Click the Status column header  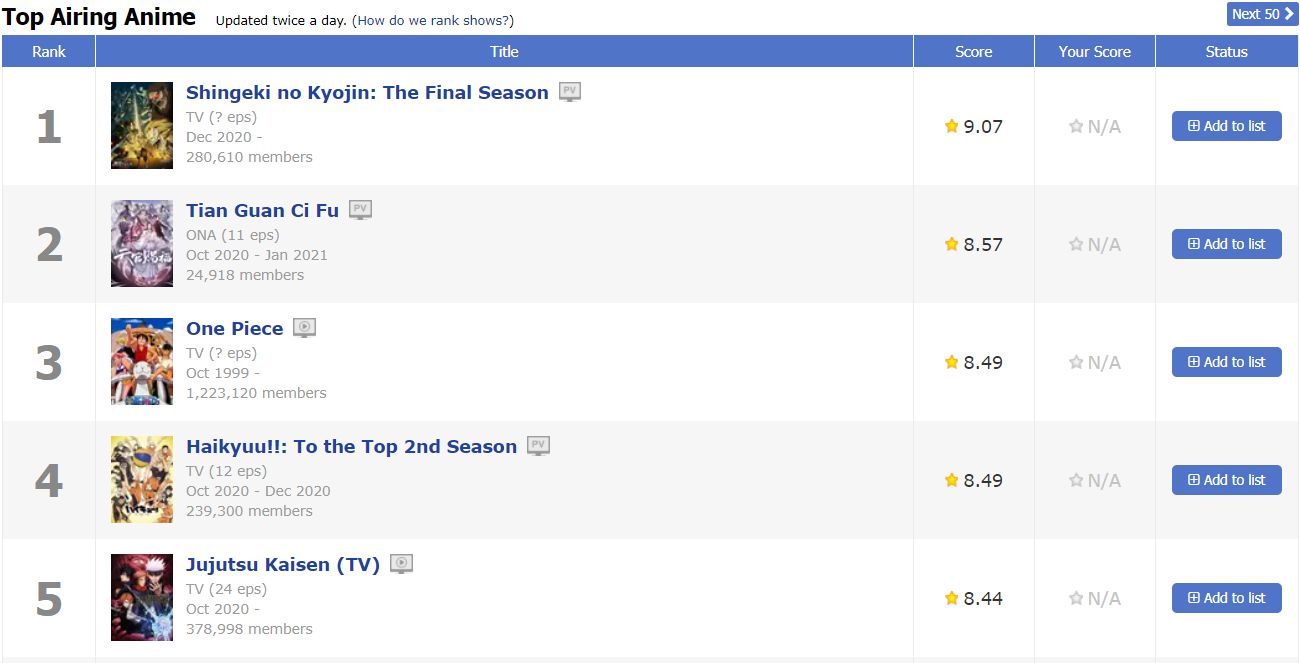1226,51
